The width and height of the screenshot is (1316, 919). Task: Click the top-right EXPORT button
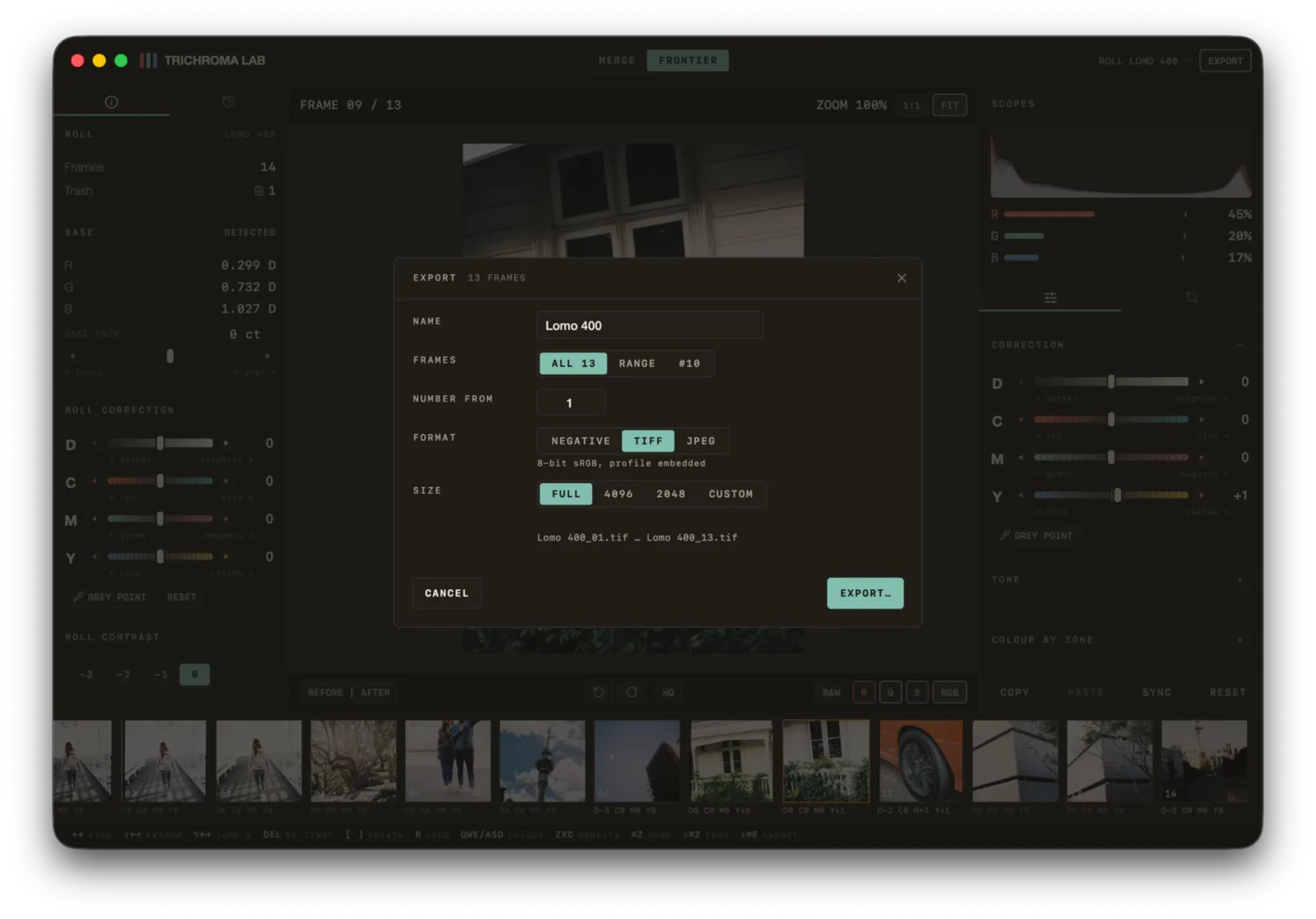coord(1226,61)
